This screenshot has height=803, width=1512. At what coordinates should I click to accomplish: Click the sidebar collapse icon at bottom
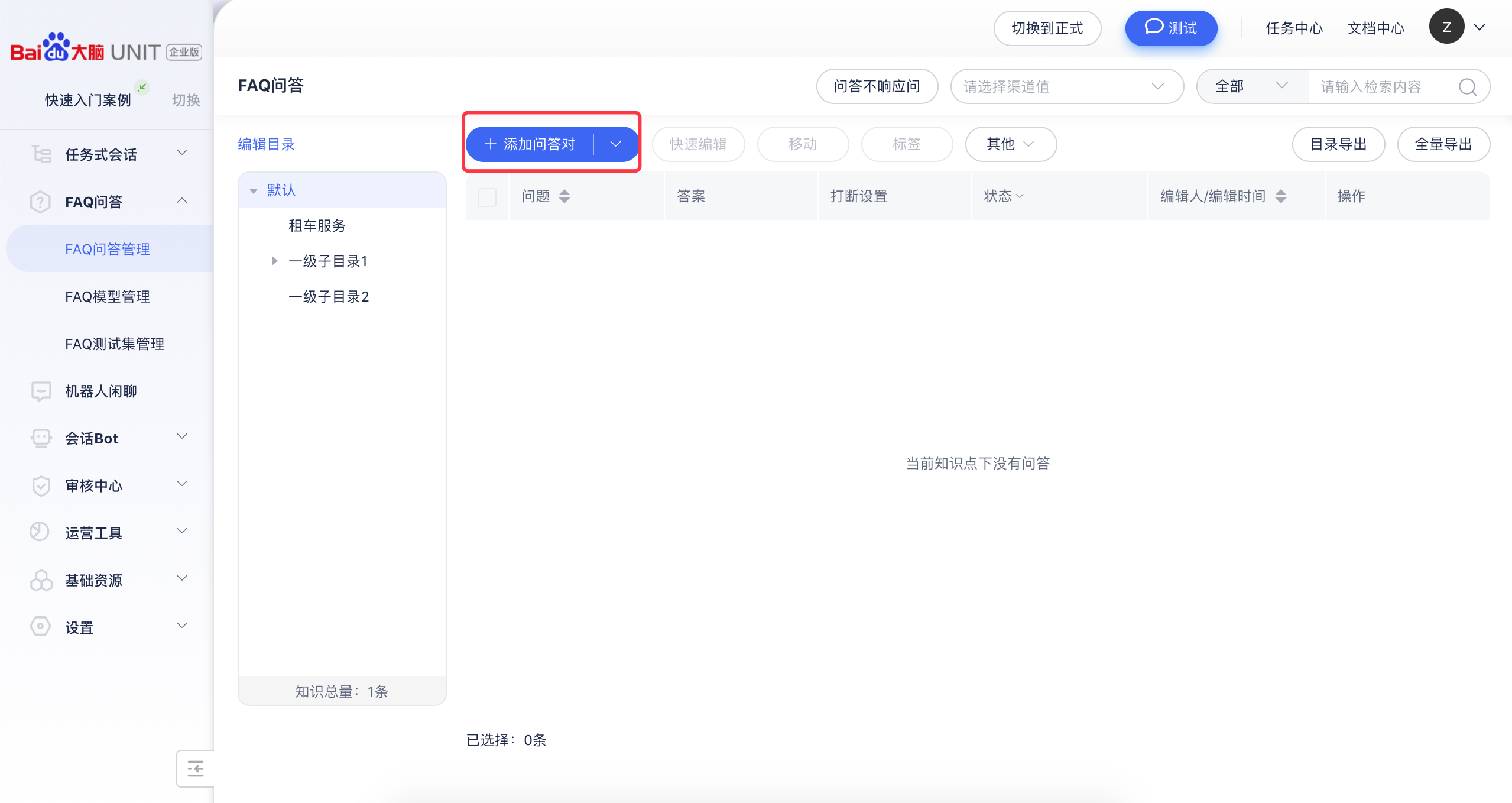195,769
